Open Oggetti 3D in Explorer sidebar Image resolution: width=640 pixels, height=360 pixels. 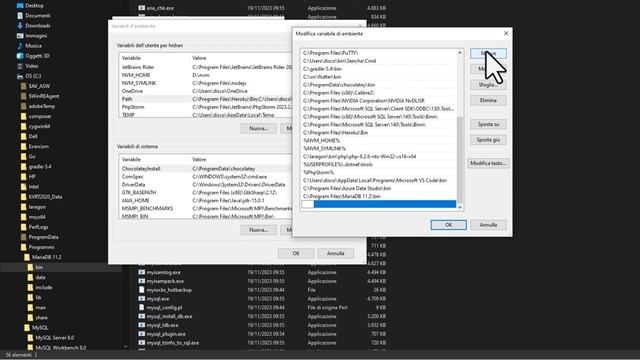click(x=37, y=56)
